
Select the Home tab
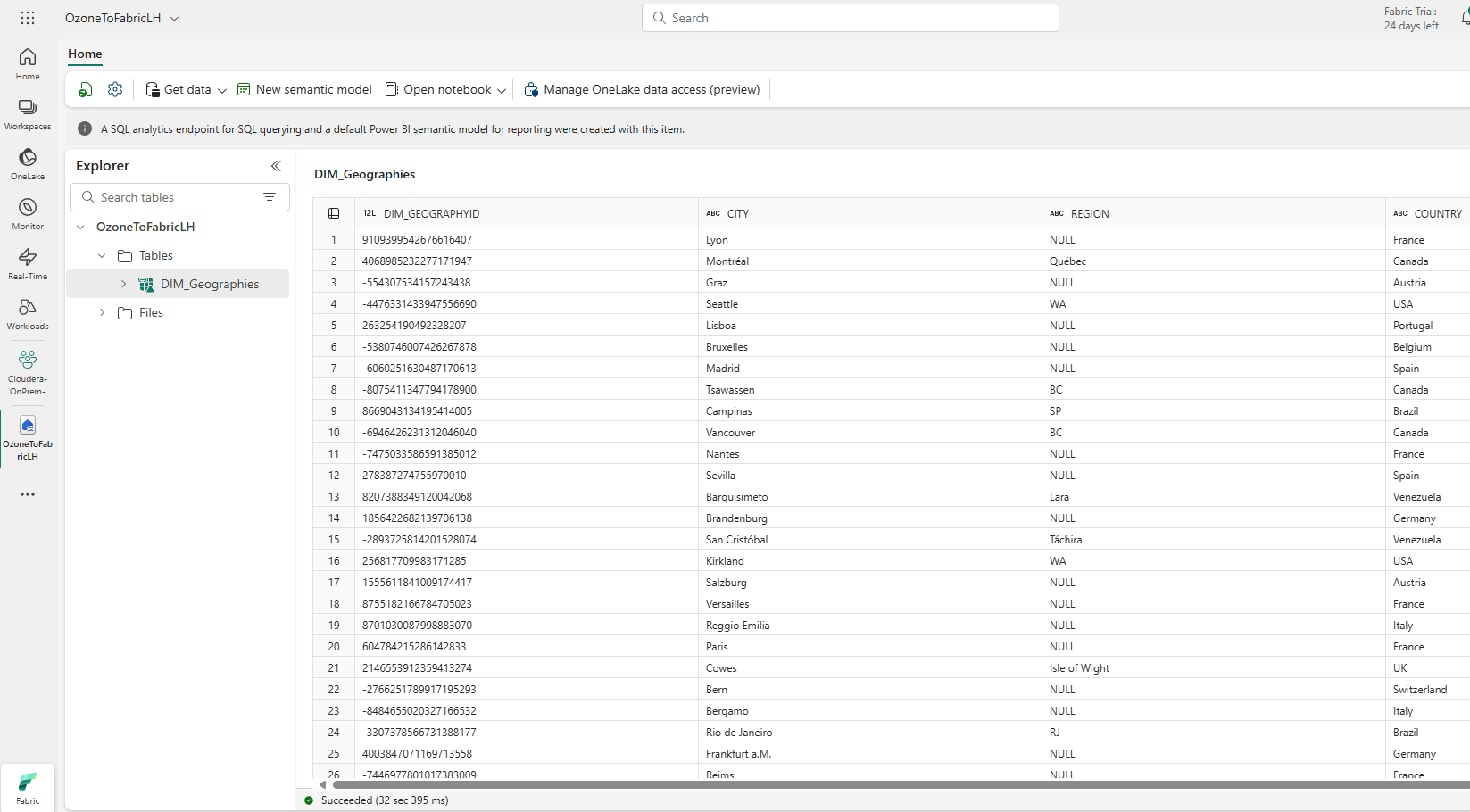click(85, 54)
